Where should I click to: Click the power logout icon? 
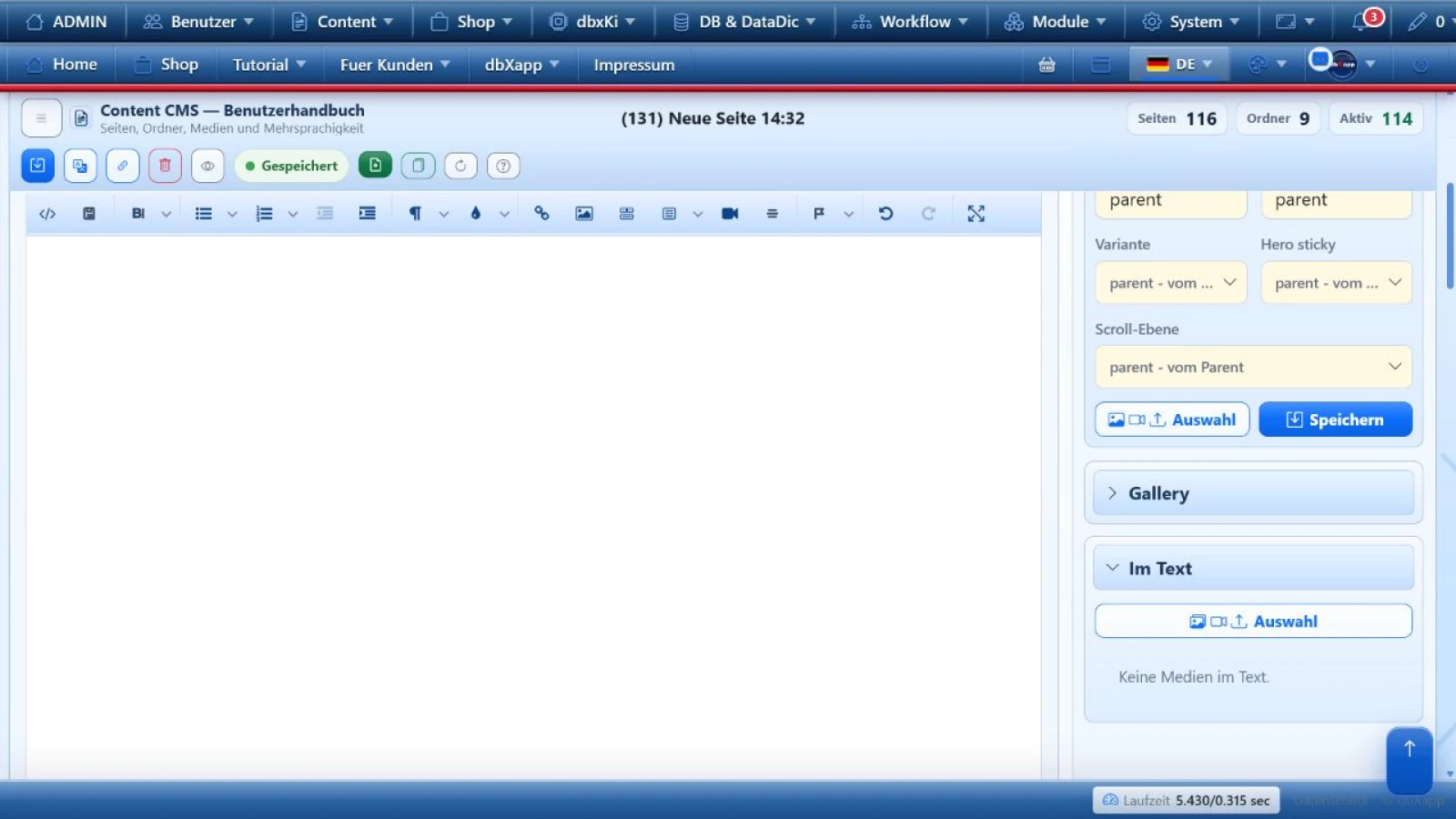pos(1420,65)
